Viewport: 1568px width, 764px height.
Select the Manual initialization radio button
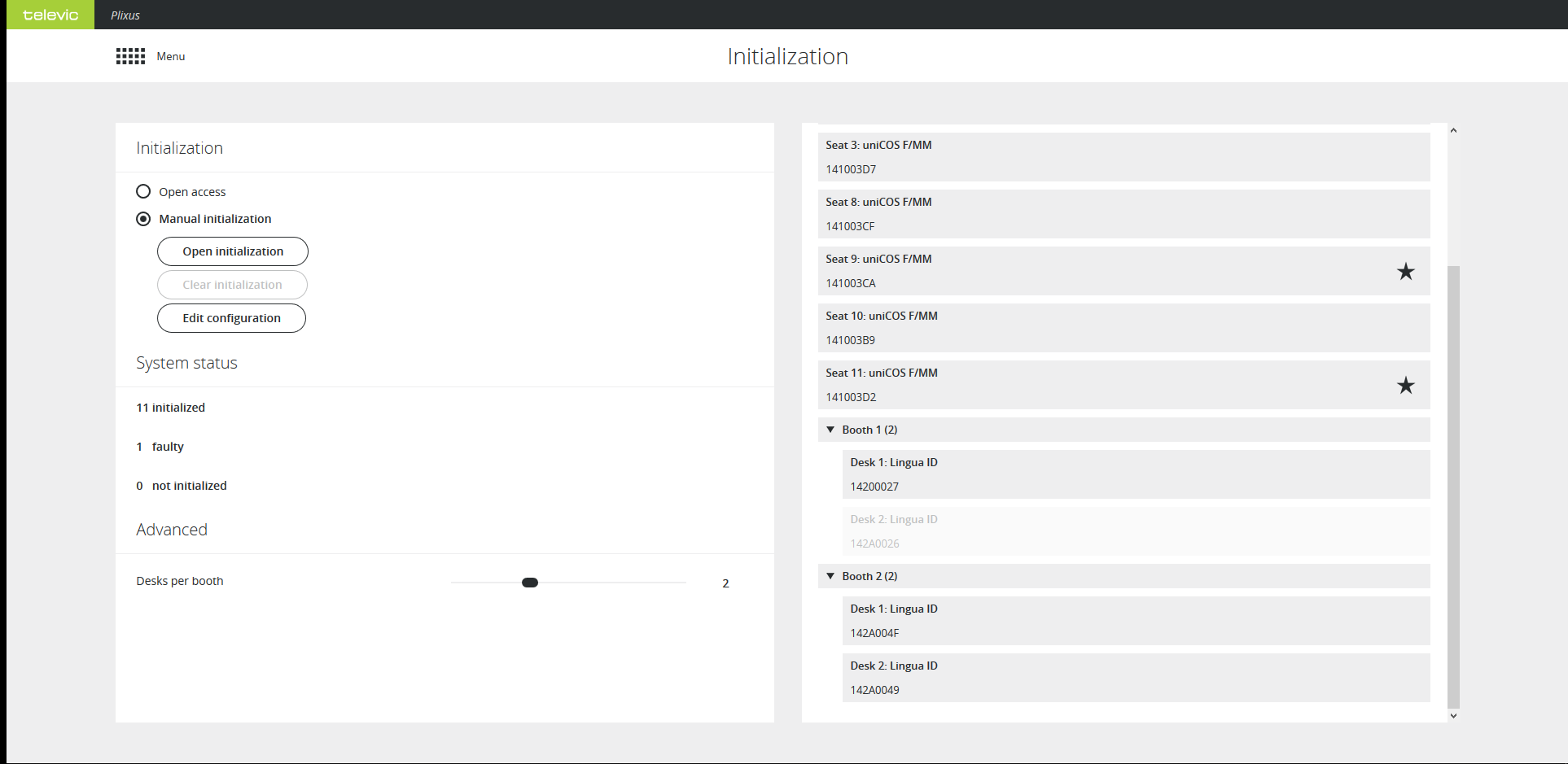(x=143, y=219)
